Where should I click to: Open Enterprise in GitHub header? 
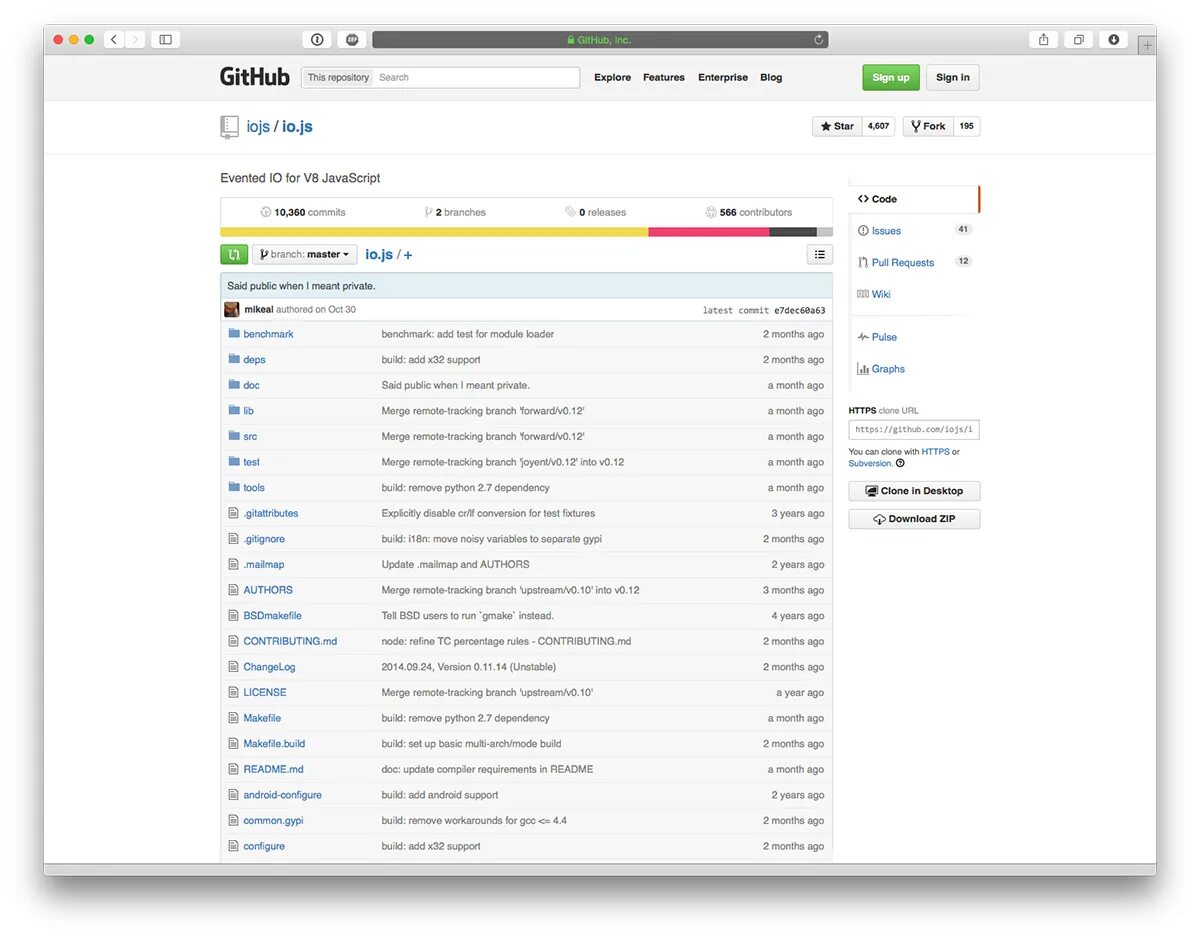(723, 77)
